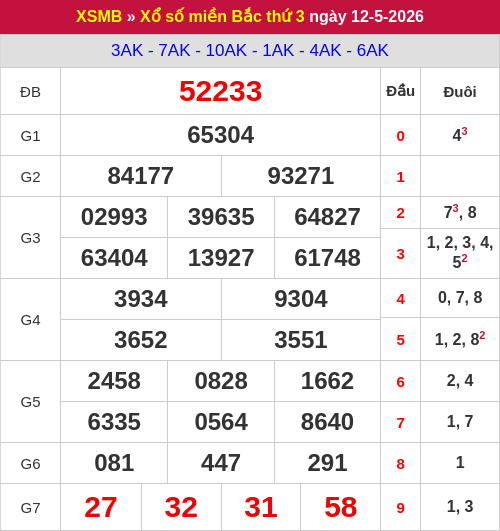Screen dimensions: 500x531
Task: Select G6 number 291
Action: click(x=327, y=463)
